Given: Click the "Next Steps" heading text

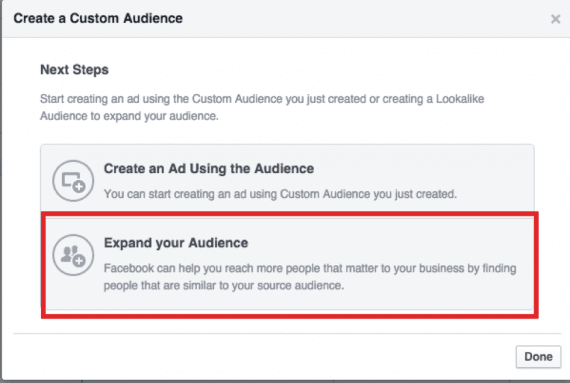Looking at the screenshot, I should tap(74, 70).
